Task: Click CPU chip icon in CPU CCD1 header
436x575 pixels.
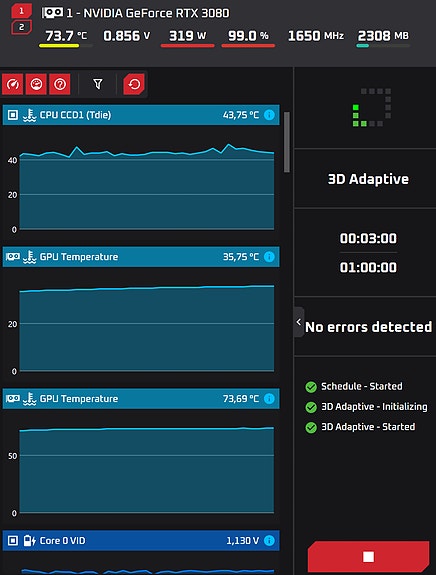Action: point(13,115)
